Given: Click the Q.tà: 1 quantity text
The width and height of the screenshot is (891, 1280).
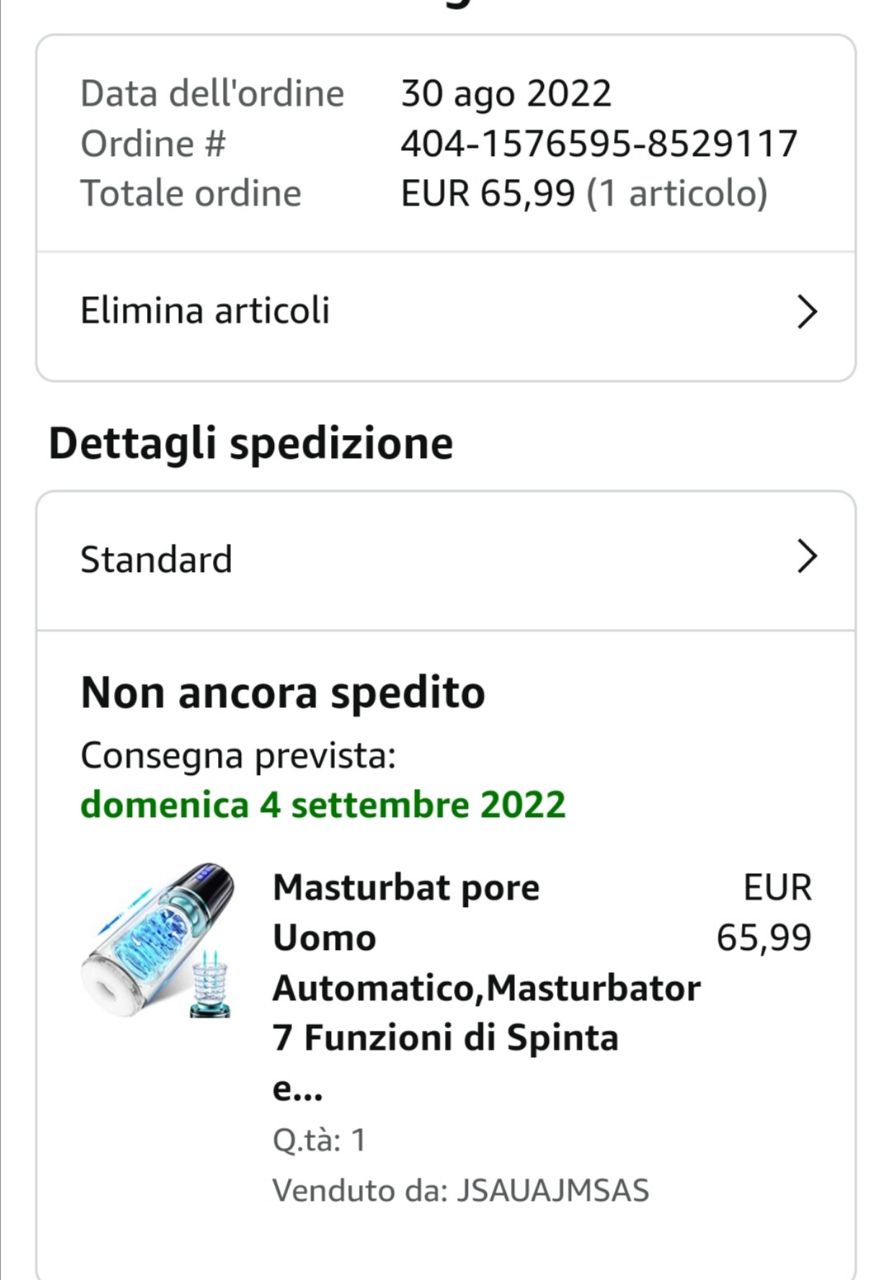Looking at the screenshot, I should tap(319, 1141).
